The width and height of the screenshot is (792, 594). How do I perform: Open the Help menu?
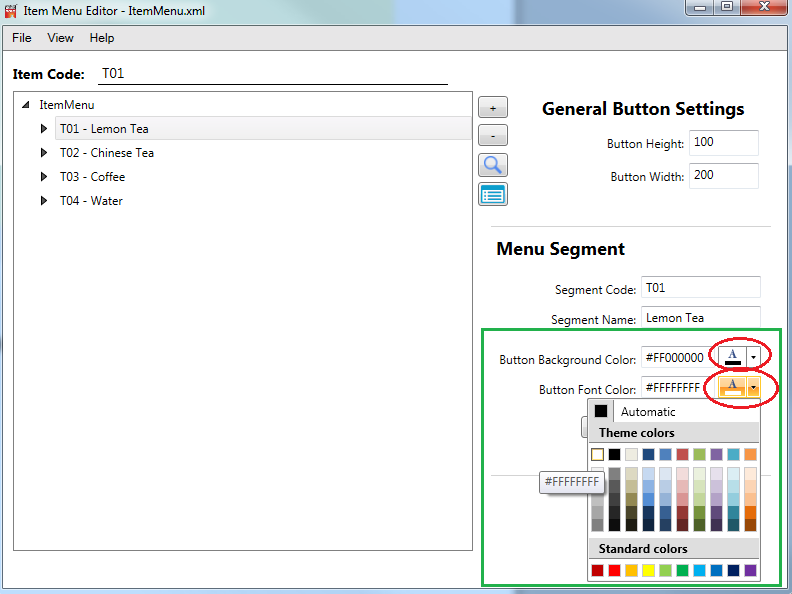(102, 38)
